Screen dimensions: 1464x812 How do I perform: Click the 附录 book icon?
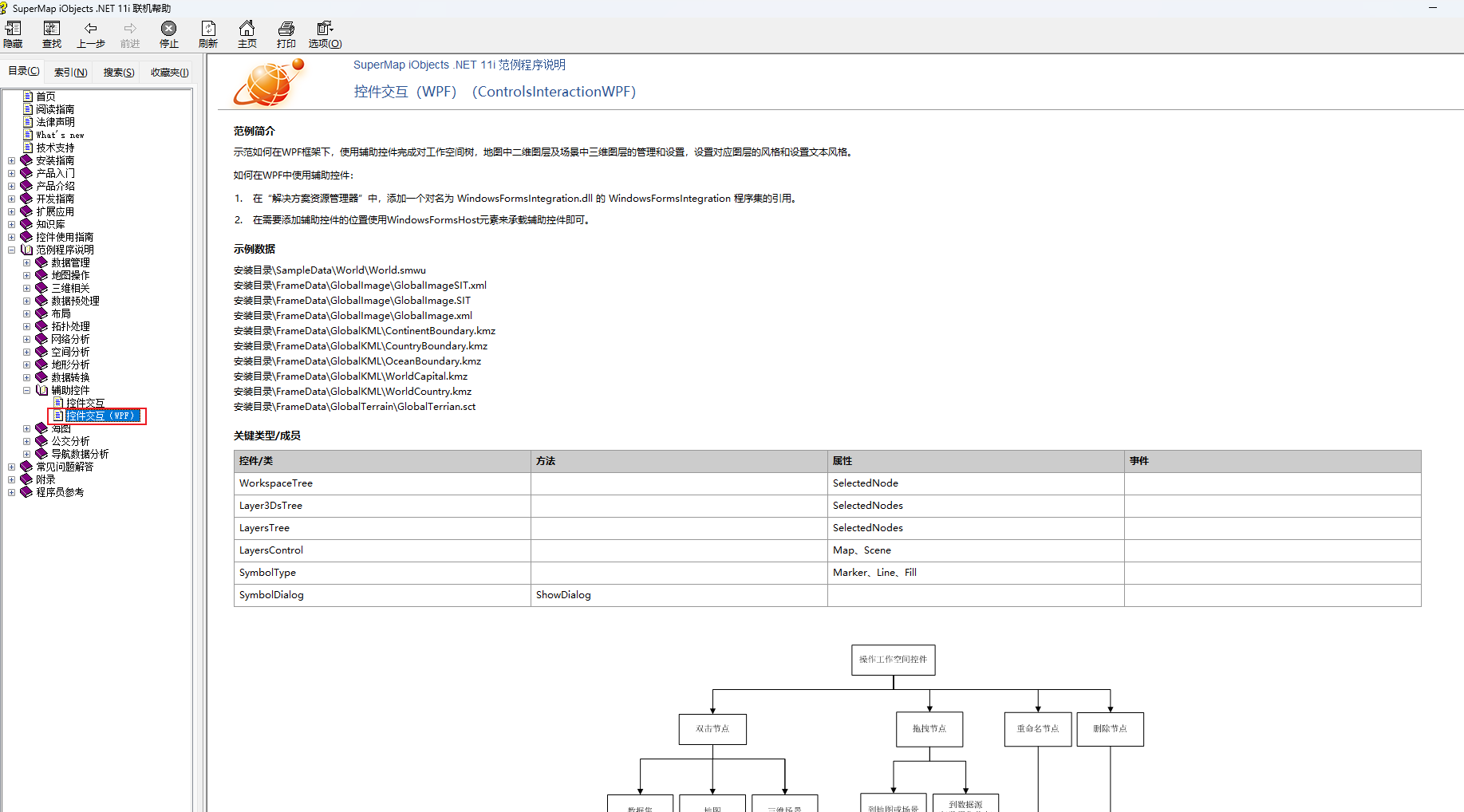click(x=26, y=479)
